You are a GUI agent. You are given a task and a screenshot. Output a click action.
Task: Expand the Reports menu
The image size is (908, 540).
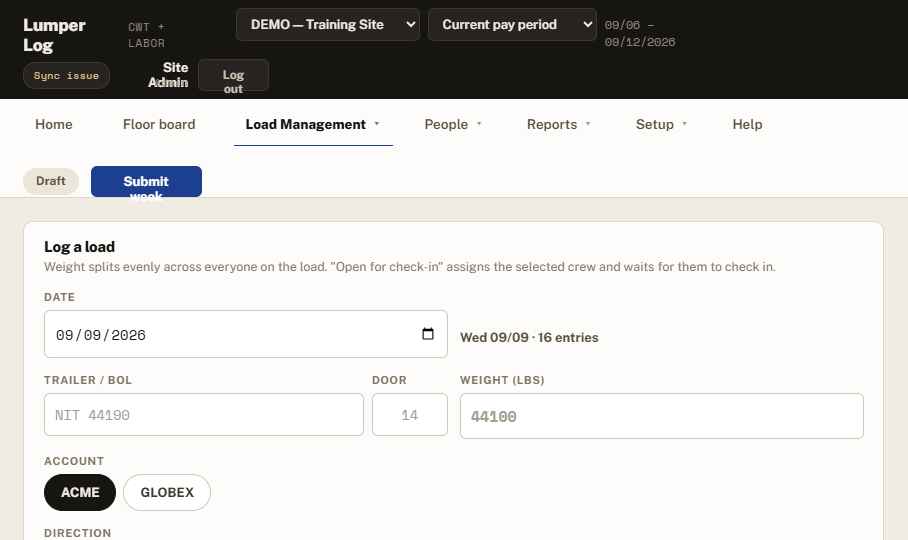pos(558,124)
